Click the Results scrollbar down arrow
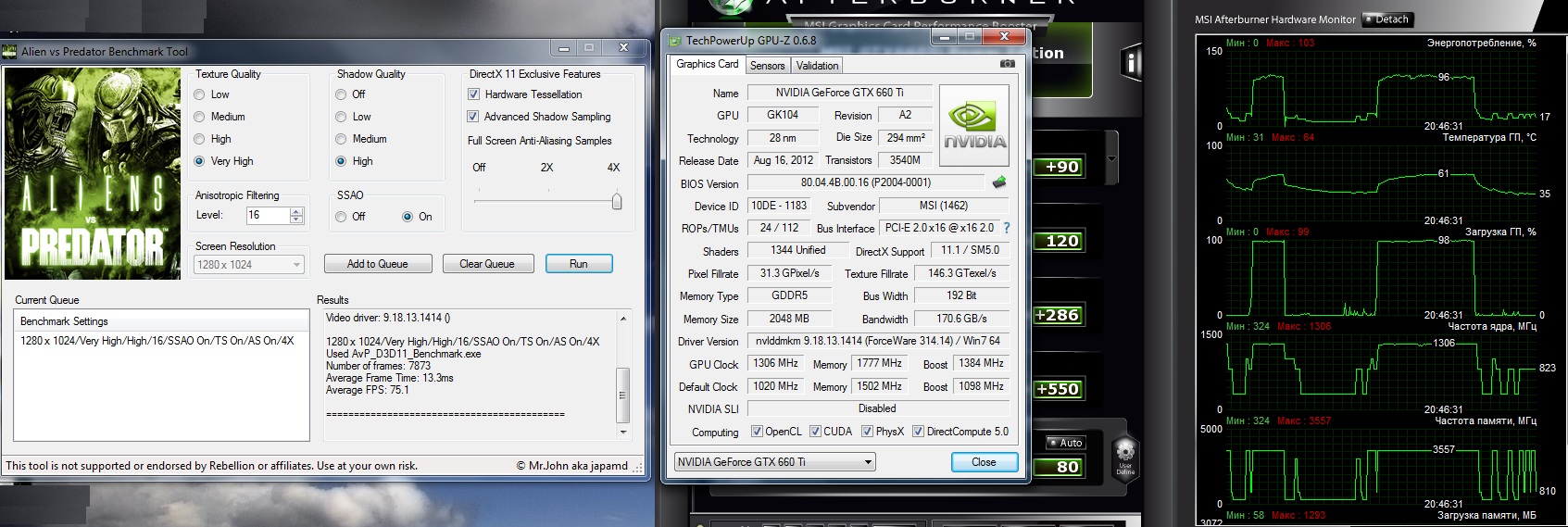The height and width of the screenshot is (527, 1568). pos(623,432)
